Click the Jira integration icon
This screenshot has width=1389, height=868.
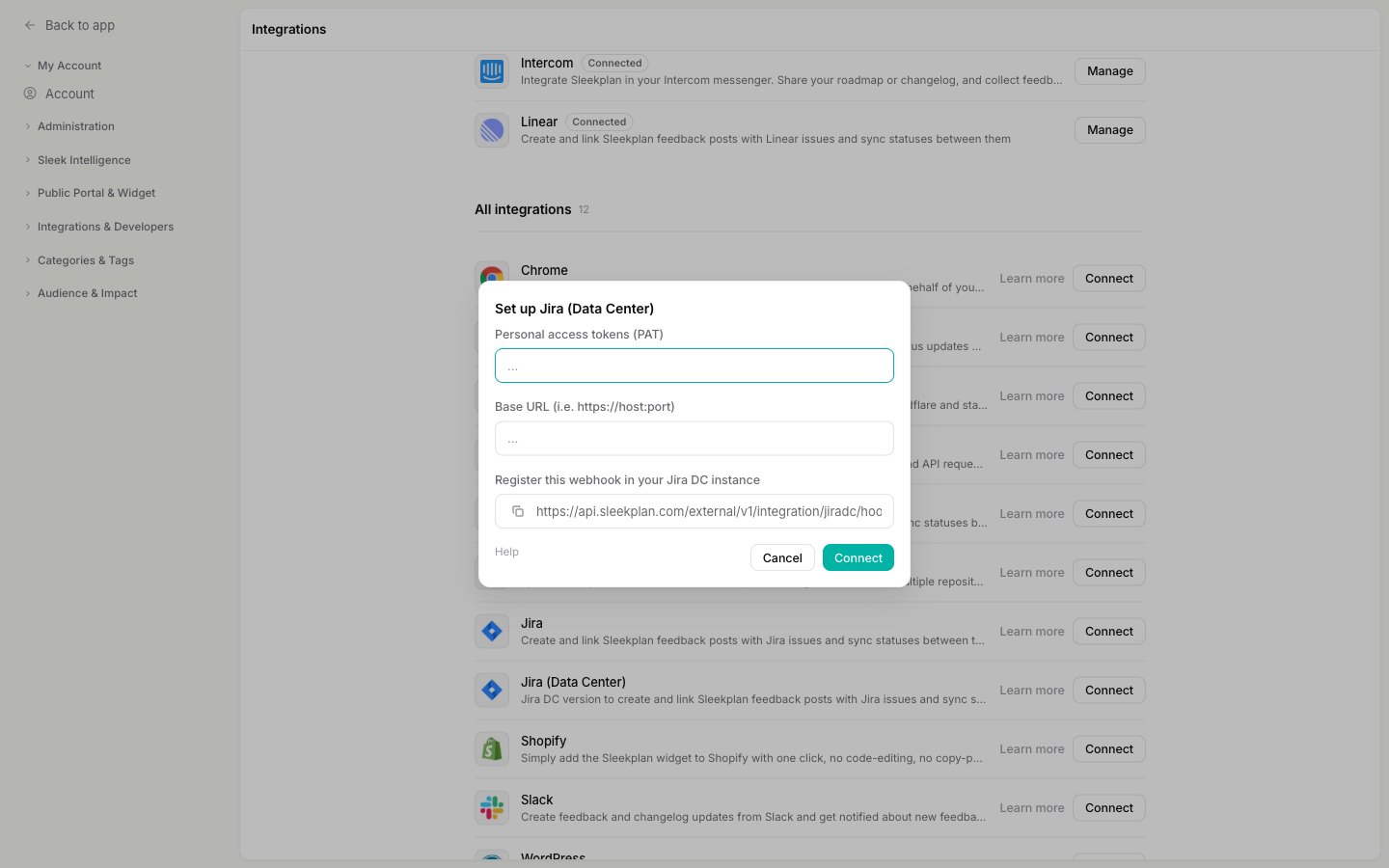[x=492, y=632]
